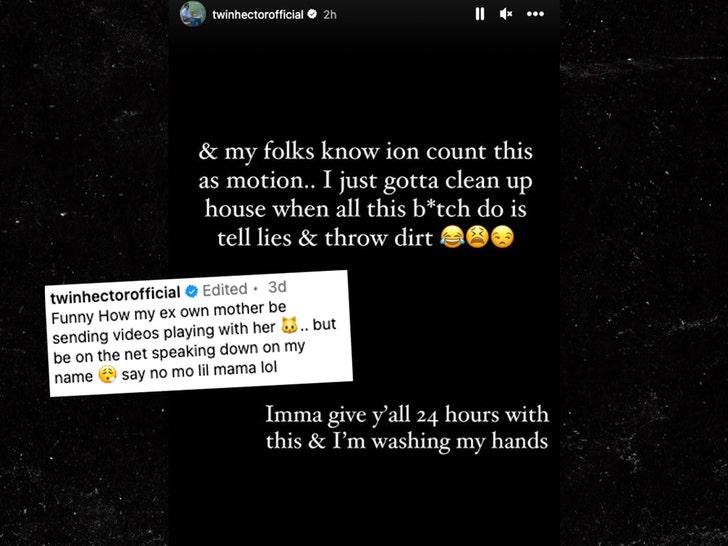Click the 'Edited' label in the comment
This screenshot has height=546, width=728.
pos(225,290)
